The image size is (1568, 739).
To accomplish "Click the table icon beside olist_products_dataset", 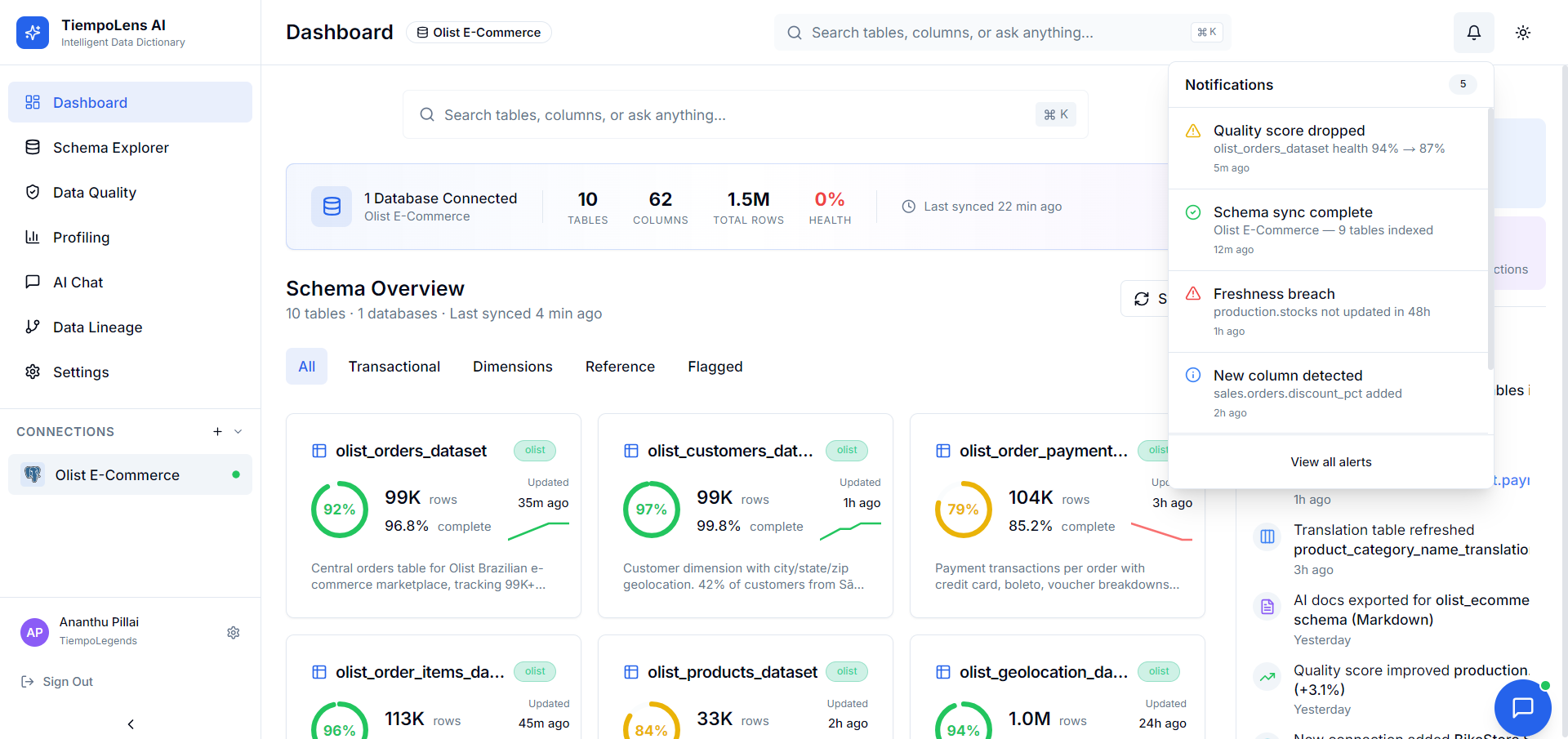I will (631, 672).
